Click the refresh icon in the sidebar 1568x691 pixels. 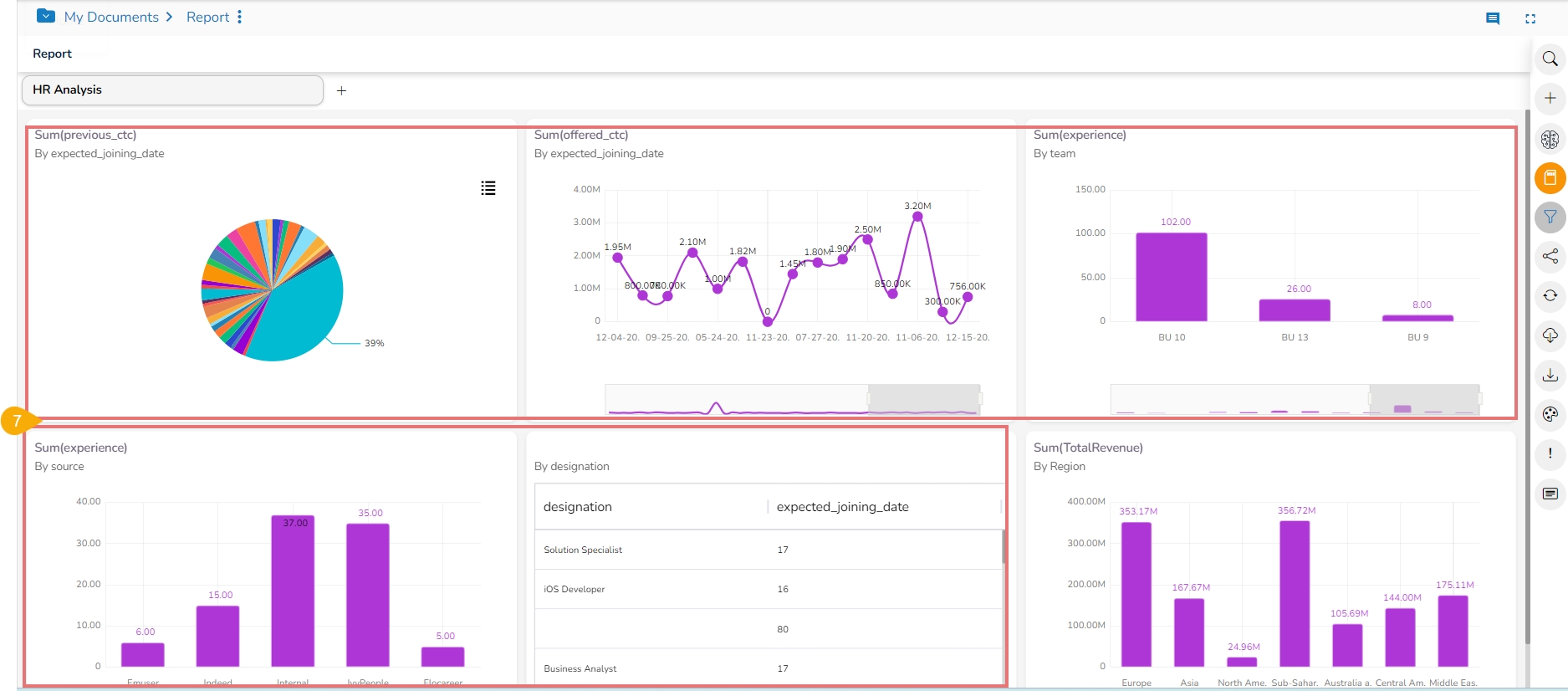(1550, 295)
